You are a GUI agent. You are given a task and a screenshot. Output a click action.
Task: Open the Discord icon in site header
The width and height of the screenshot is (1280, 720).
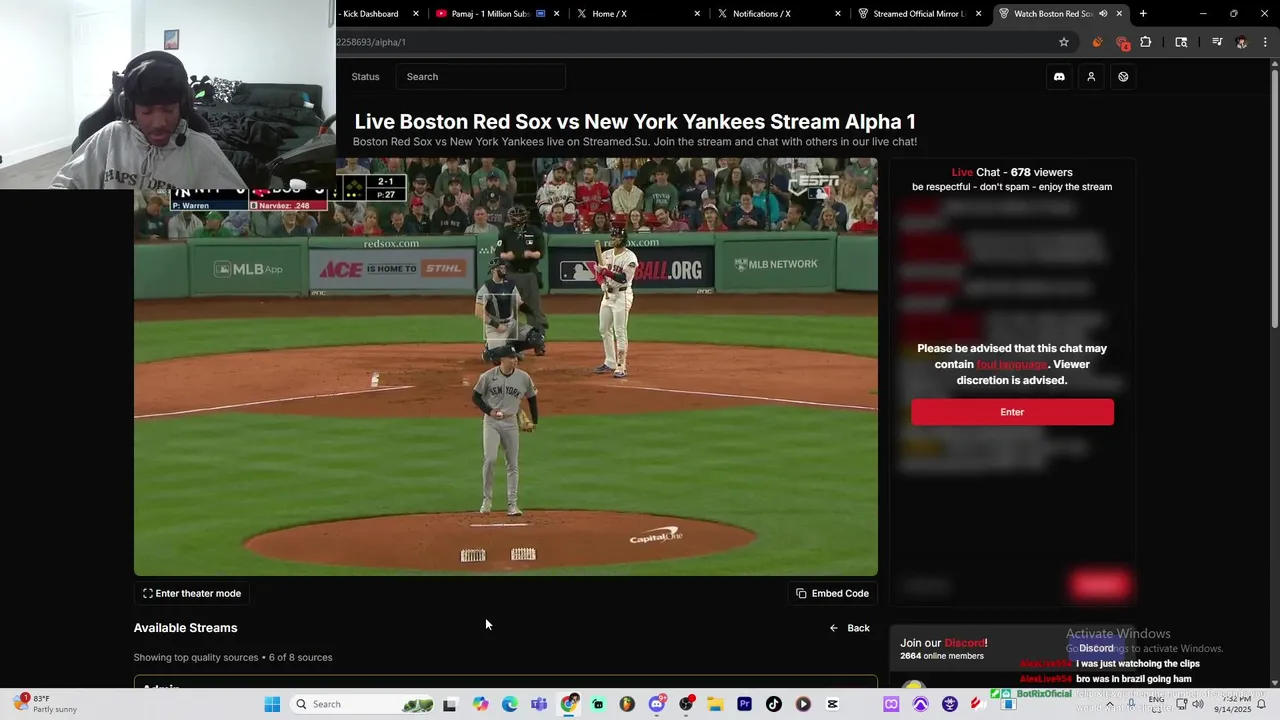pyautogui.click(x=1059, y=77)
